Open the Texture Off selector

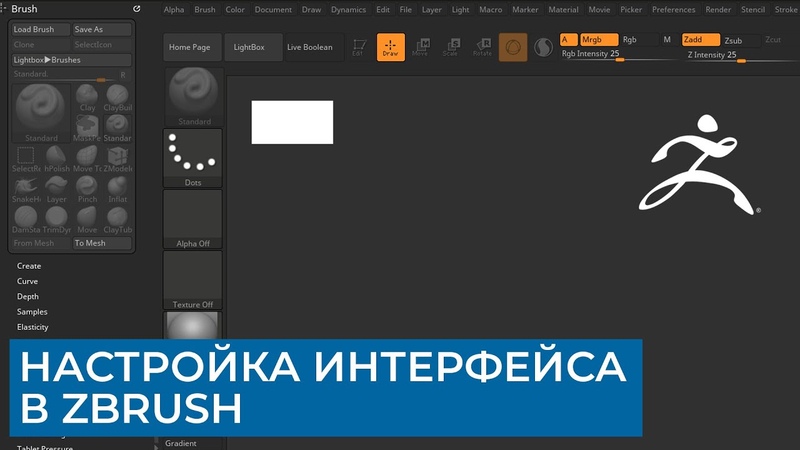(x=193, y=280)
